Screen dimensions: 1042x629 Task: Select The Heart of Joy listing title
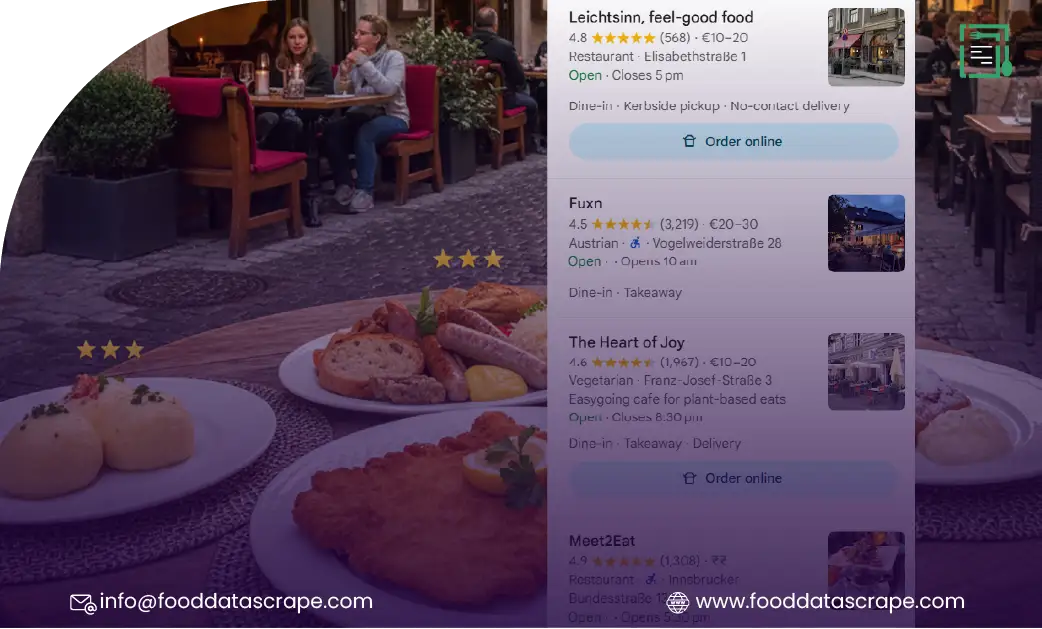click(x=627, y=343)
